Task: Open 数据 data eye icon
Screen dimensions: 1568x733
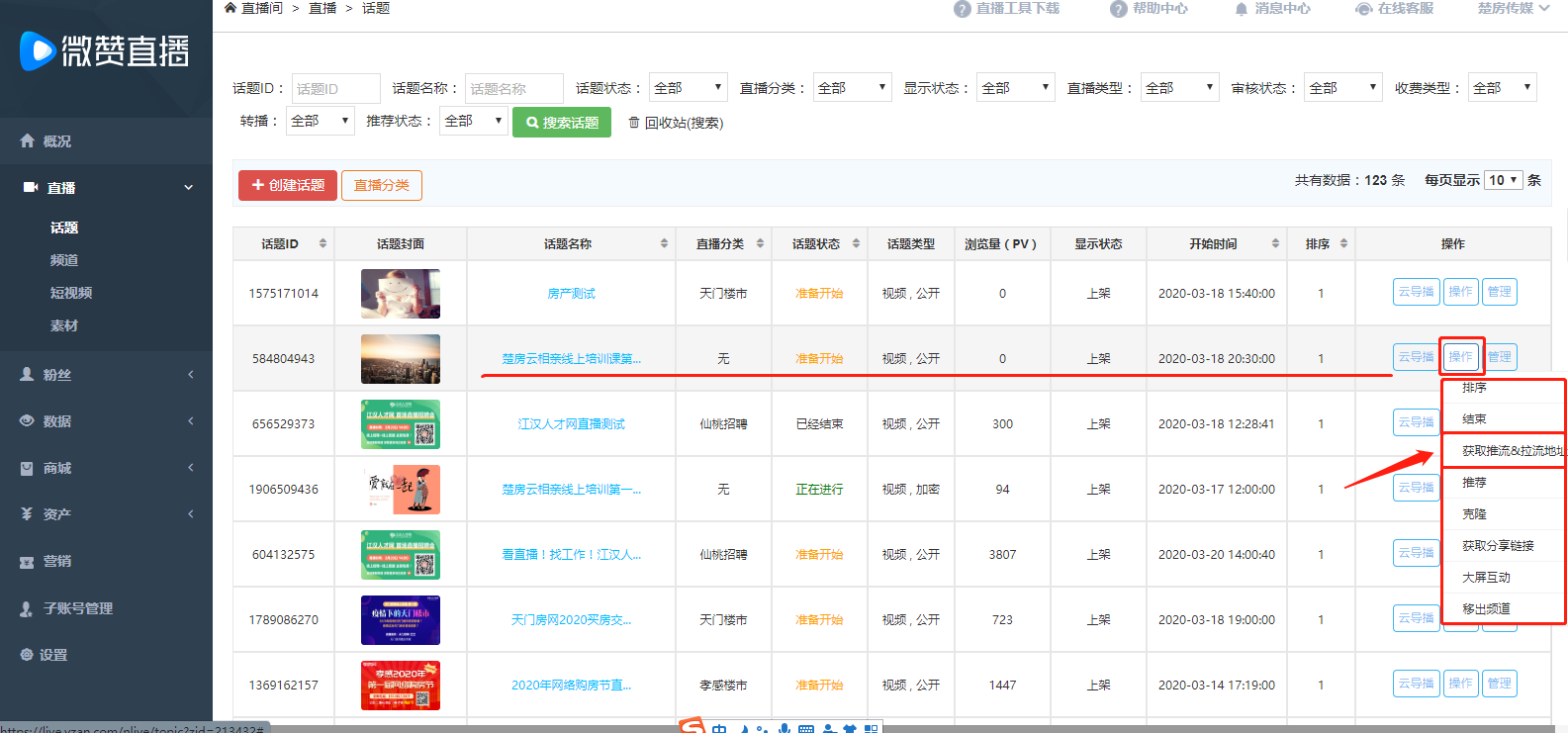Action: coord(28,421)
